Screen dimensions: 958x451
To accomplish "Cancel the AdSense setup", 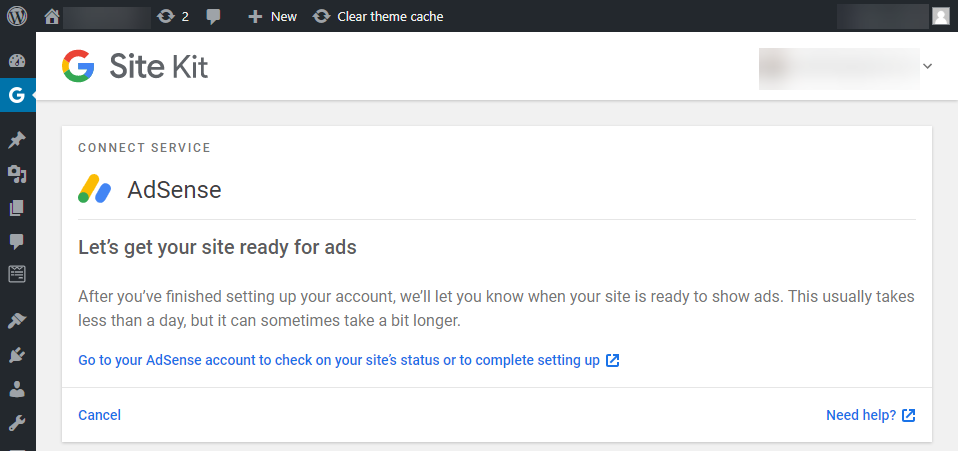I will (x=100, y=415).
